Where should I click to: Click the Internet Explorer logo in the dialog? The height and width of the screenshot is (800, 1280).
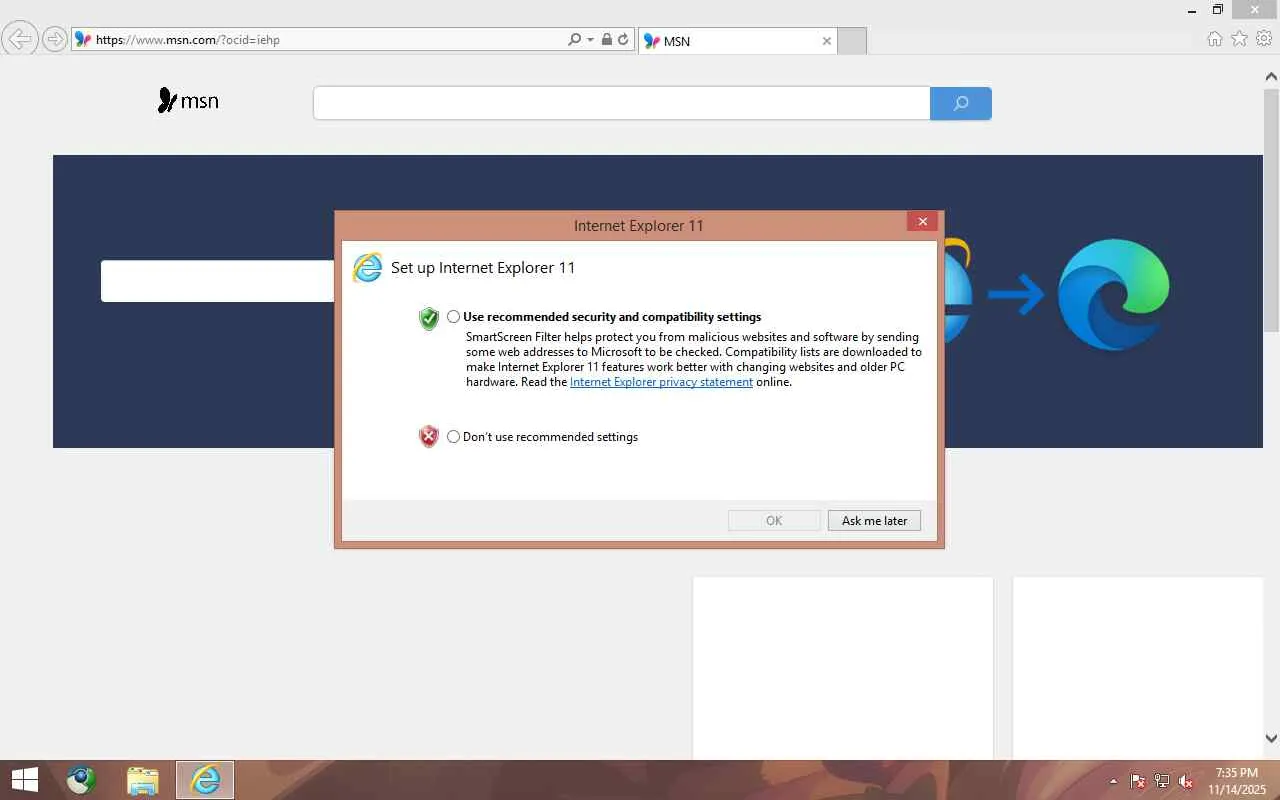[x=367, y=267]
